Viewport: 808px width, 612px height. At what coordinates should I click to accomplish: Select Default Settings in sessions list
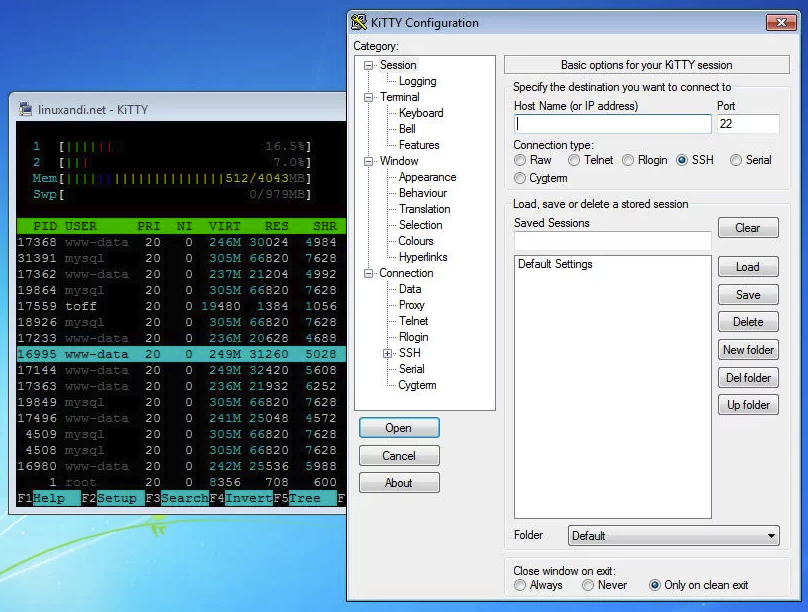tap(555, 264)
